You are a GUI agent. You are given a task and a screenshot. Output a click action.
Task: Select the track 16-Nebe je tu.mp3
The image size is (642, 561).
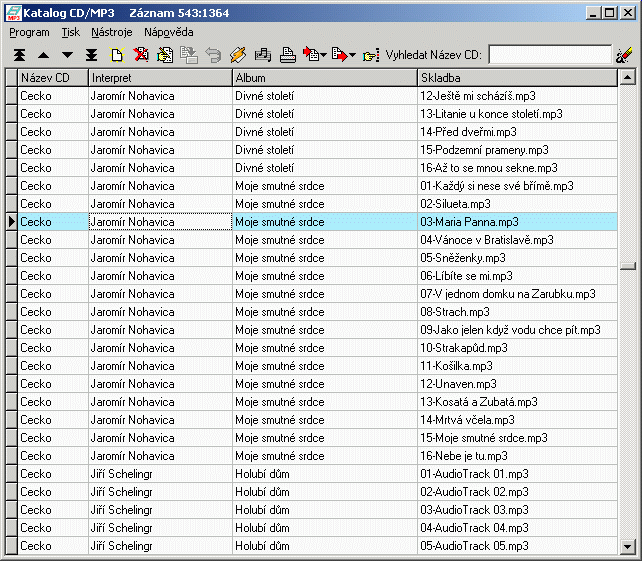click(517, 456)
